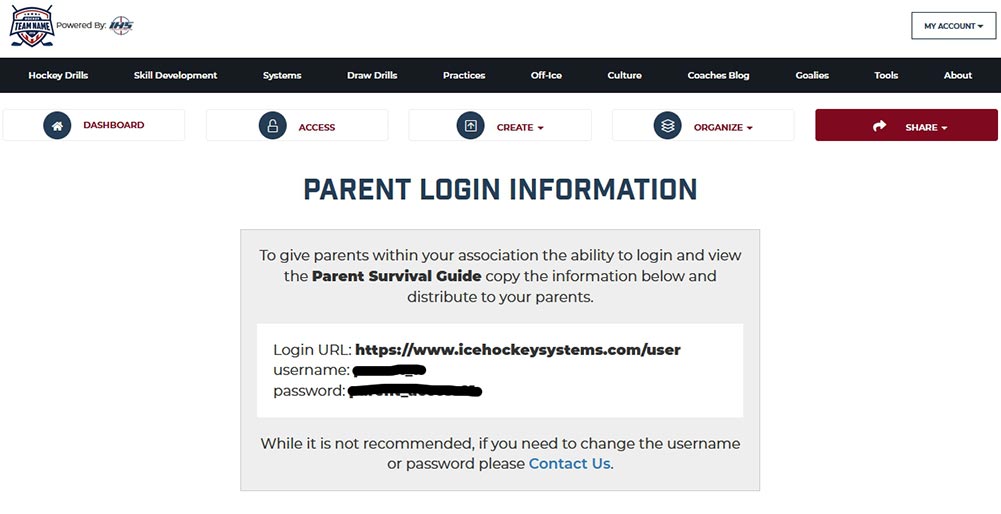1001x514 pixels.
Task: Expand the Organize dropdown menu
Action: tap(723, 127)
